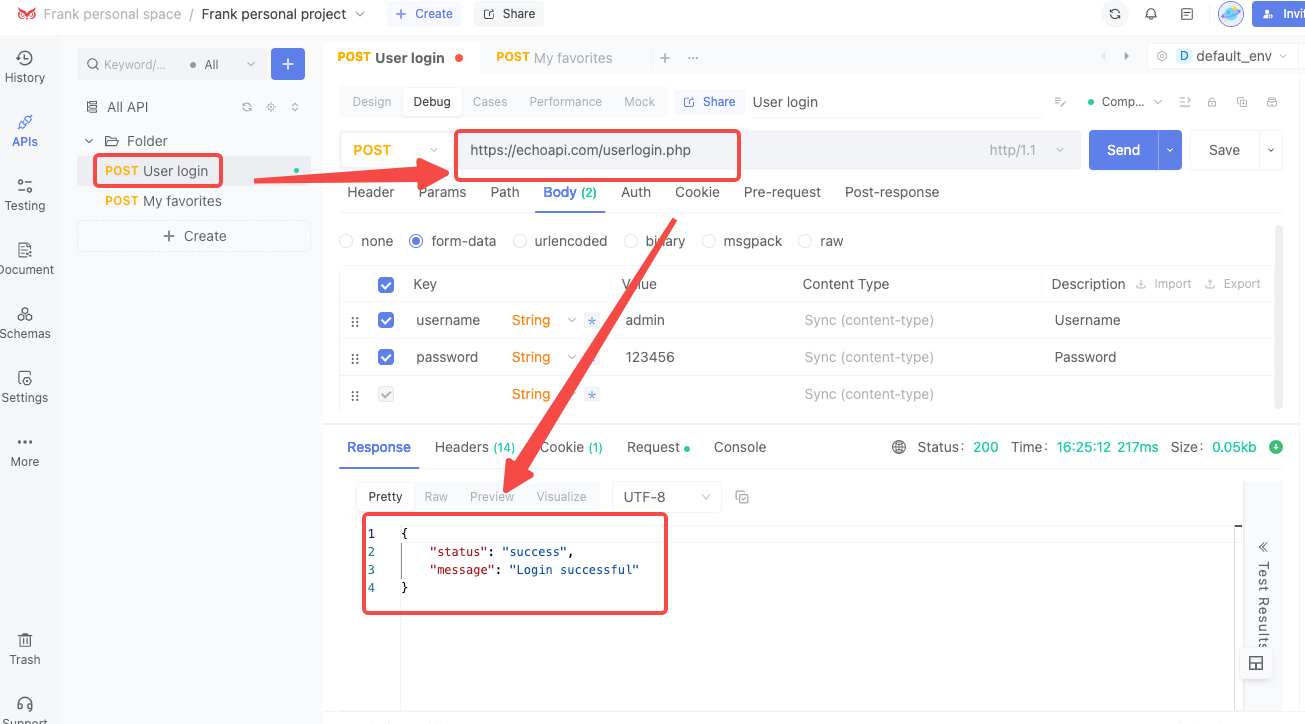The height and width of the screenshot is (724, 1305).
Task: Click the lock icon in the API toolbar
Action: pyautogui.click(x=1212, y=102)
